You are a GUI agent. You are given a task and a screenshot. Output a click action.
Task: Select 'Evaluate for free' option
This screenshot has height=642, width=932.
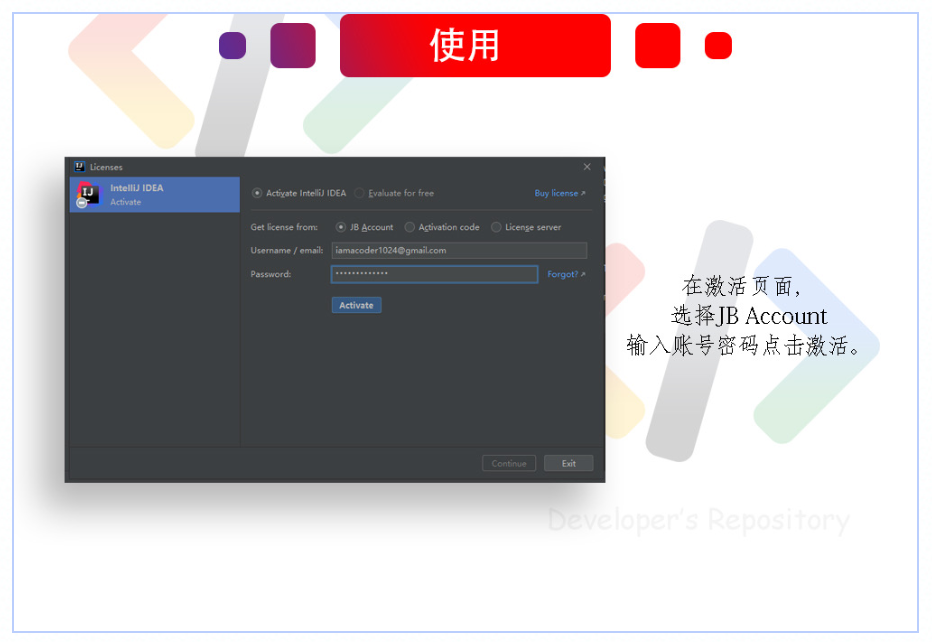point(359,193)
